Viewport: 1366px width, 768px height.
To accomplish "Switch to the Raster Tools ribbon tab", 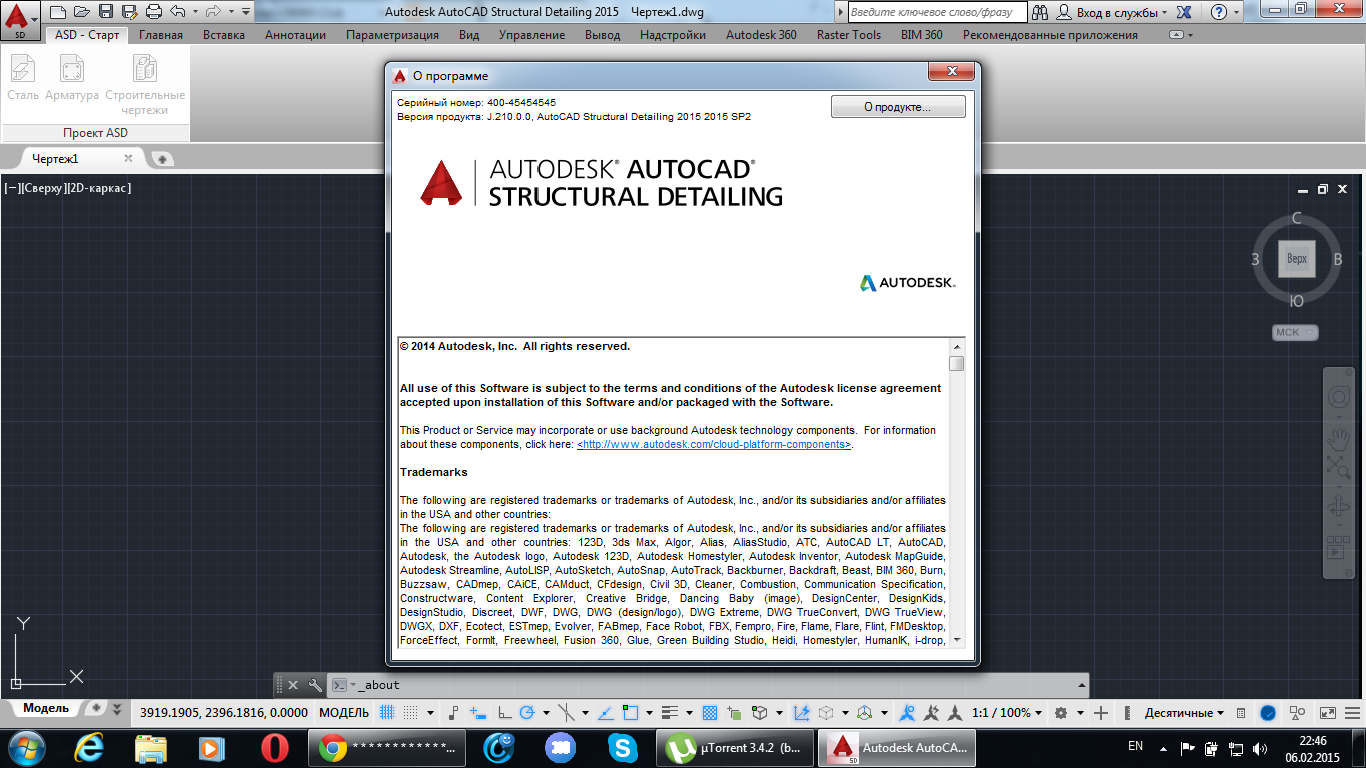I will coord(849,35).
